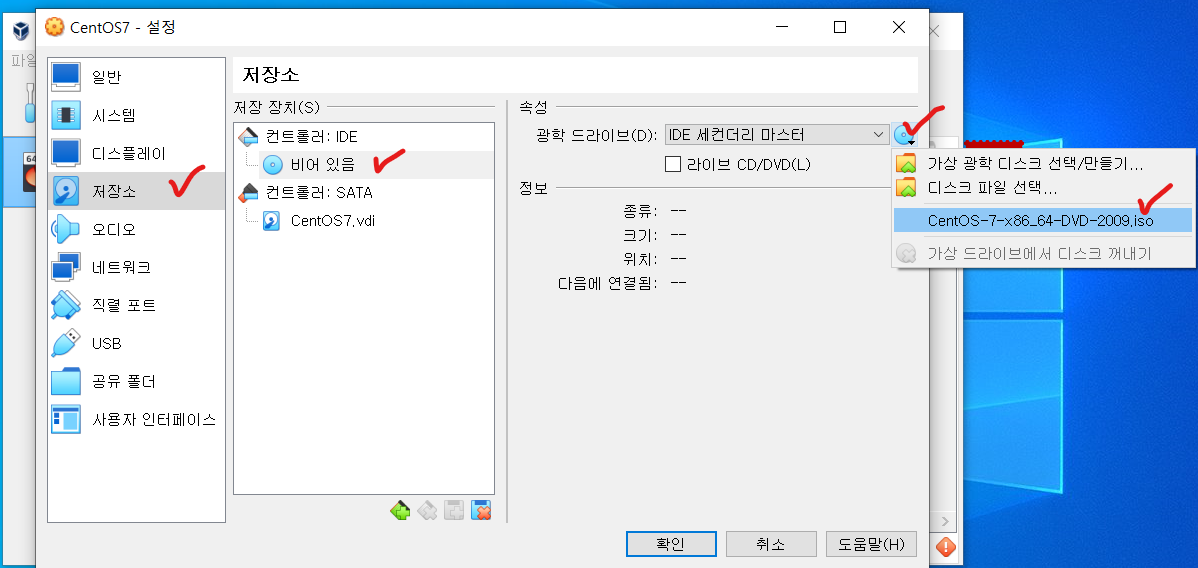Click the 공유 폴더 folder icon
1198x568 pixels.
coord(66,381)
